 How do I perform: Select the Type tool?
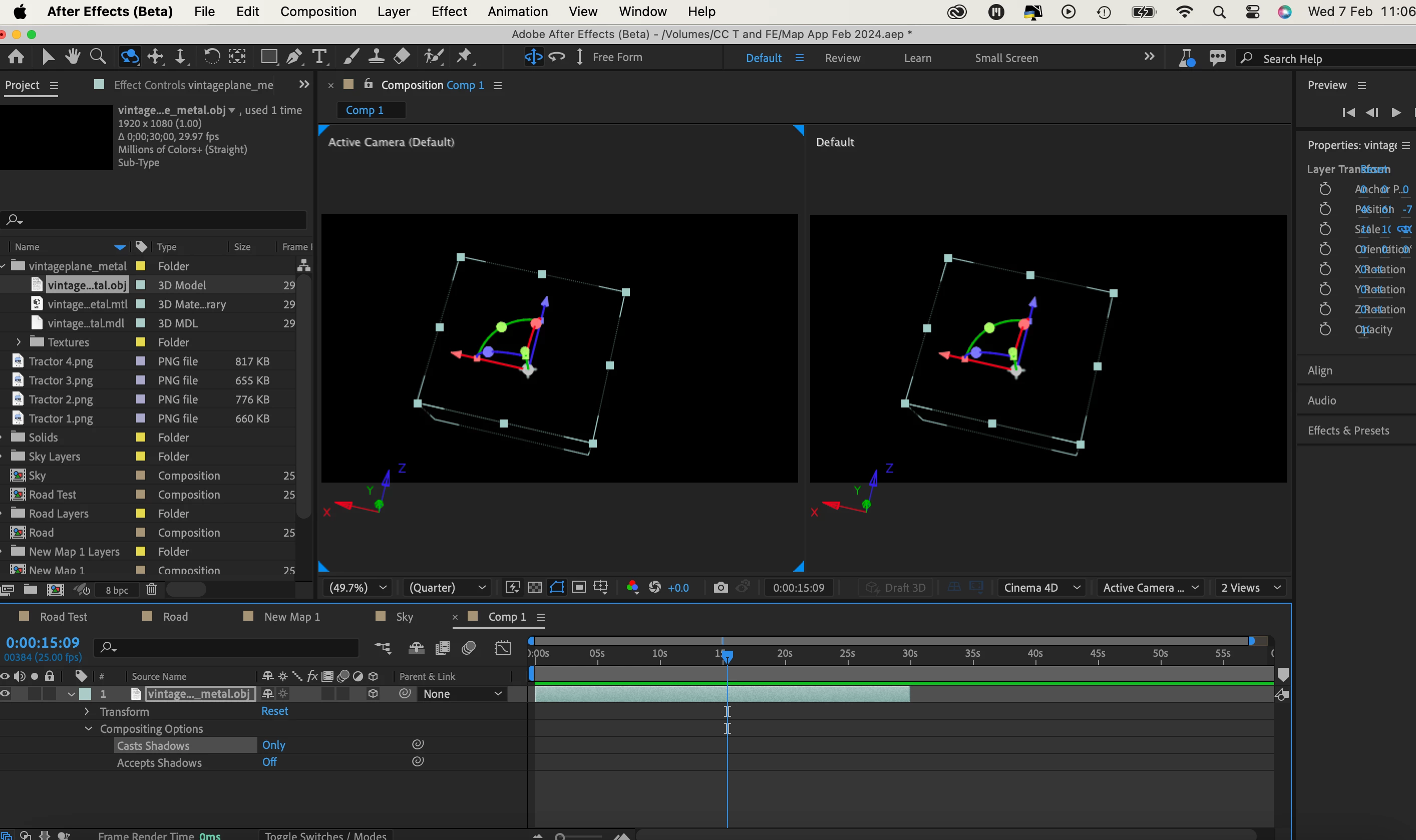point(319,57)
